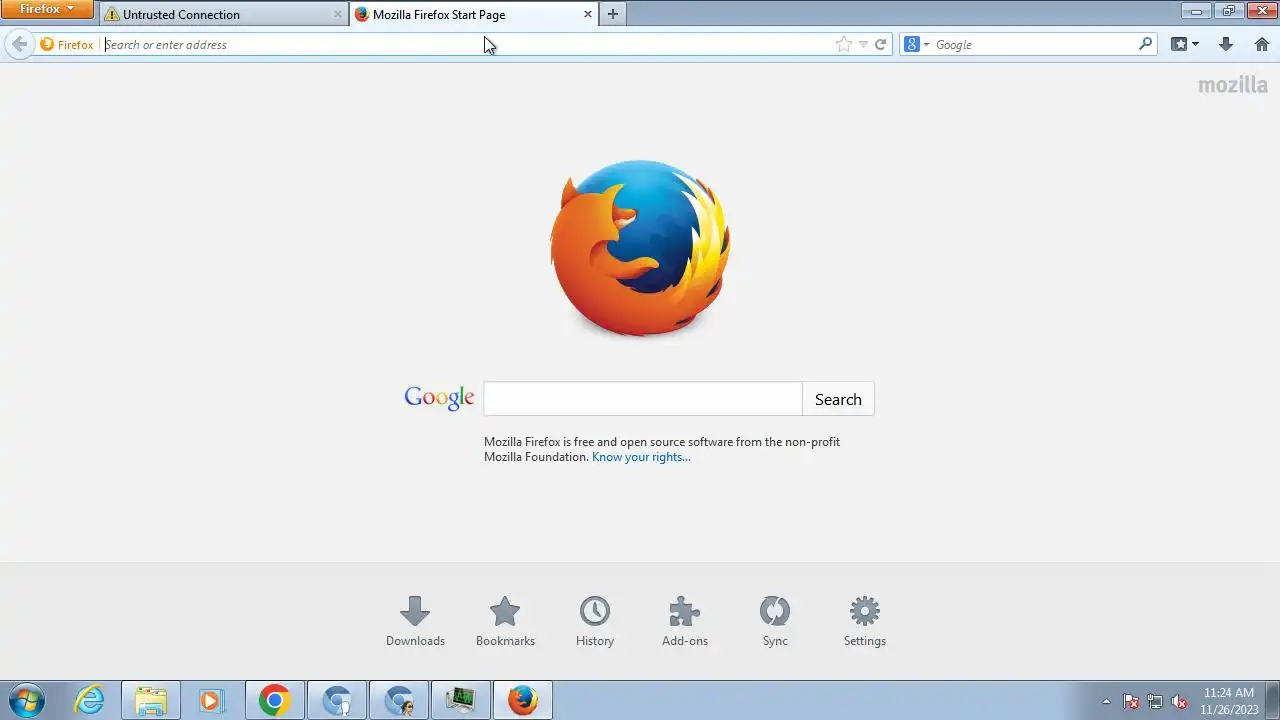Show downloads progress arrow in toolbar
This screenshot has height=720, width=1280.
[1226, 44]
